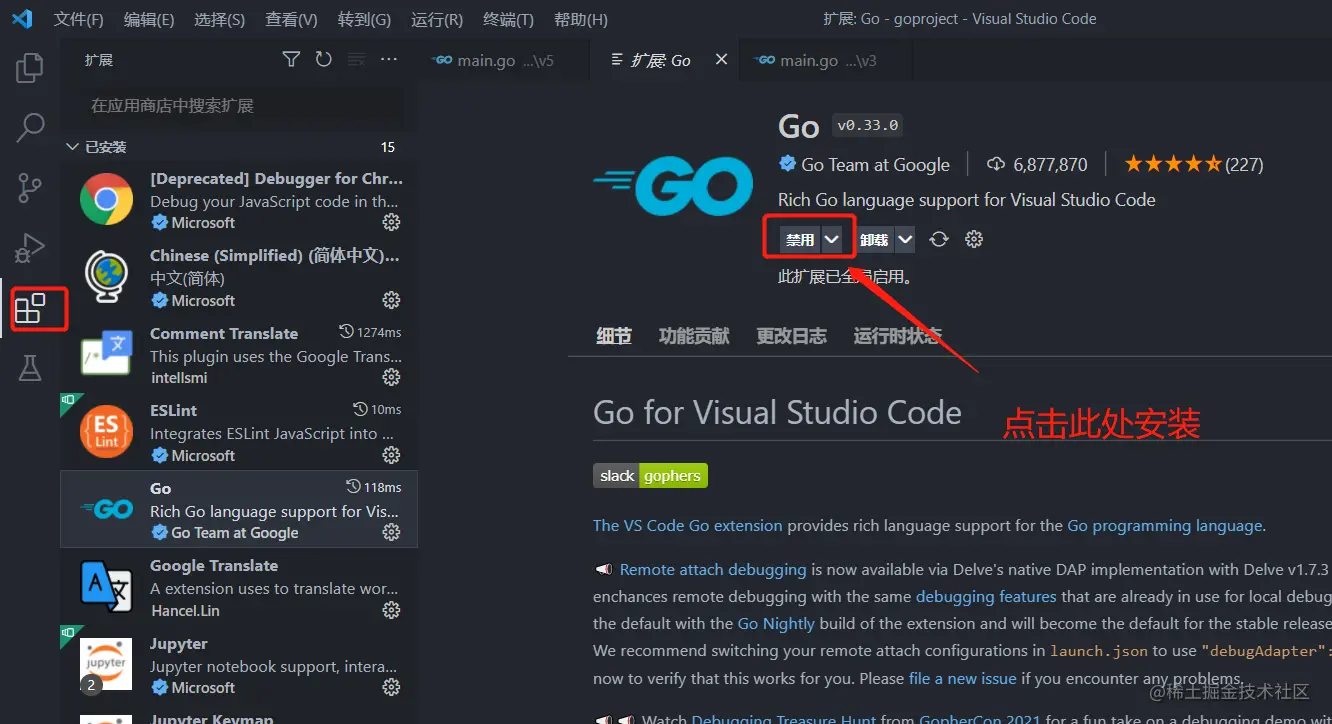Viewport: 1332px width, 724px height.
Task: Open gear settings for Go in list
Action: [x=392, y=533]
